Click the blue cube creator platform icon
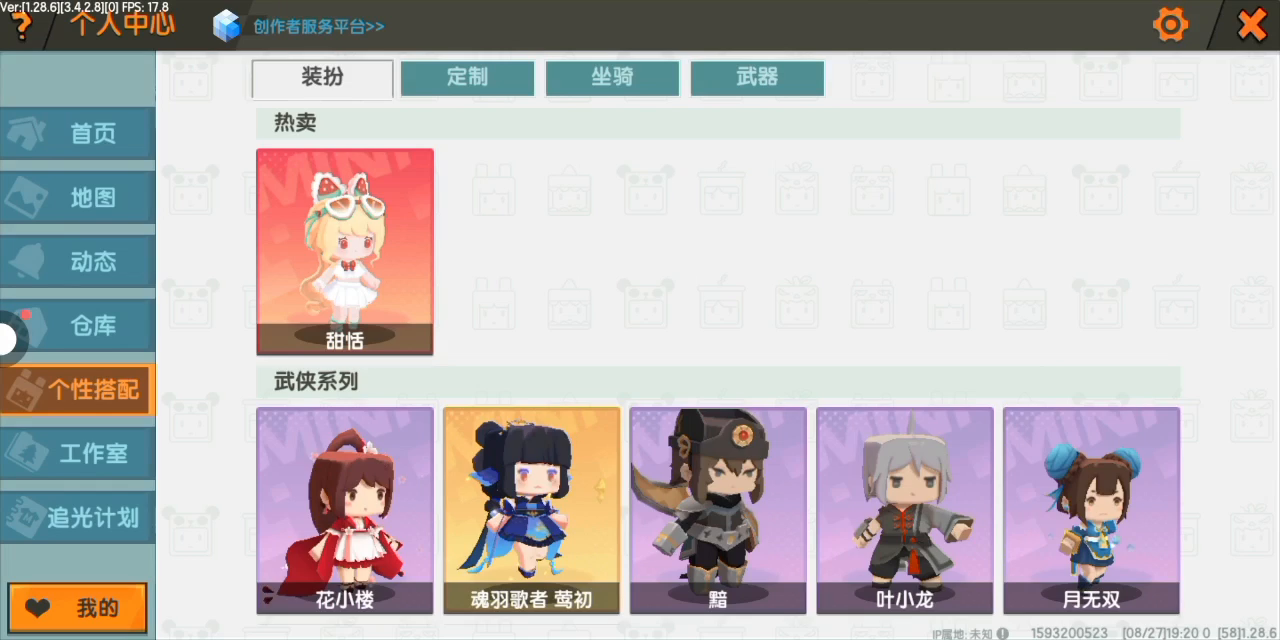Viewport: 1280px width, 640px height. tap(228, 25)
